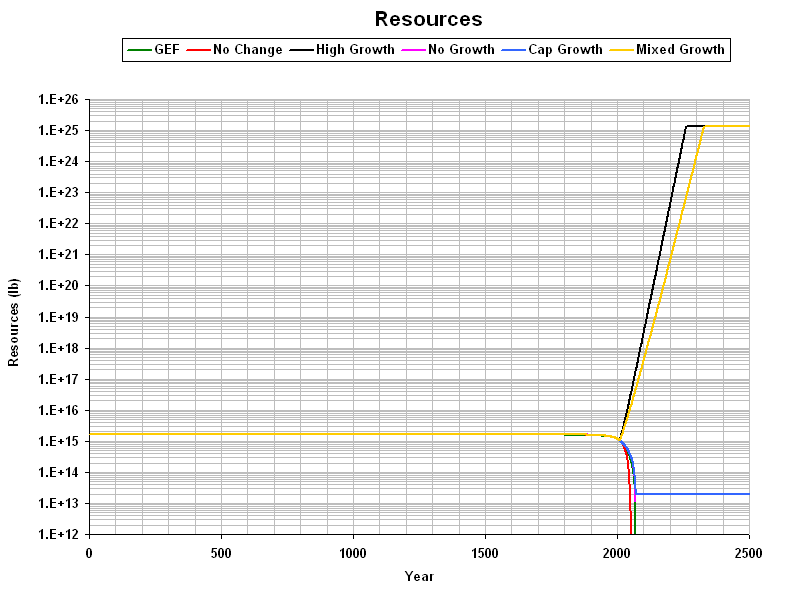Select the chart title "Resources"
787x595 pixels.
click(x=428, y=19)
